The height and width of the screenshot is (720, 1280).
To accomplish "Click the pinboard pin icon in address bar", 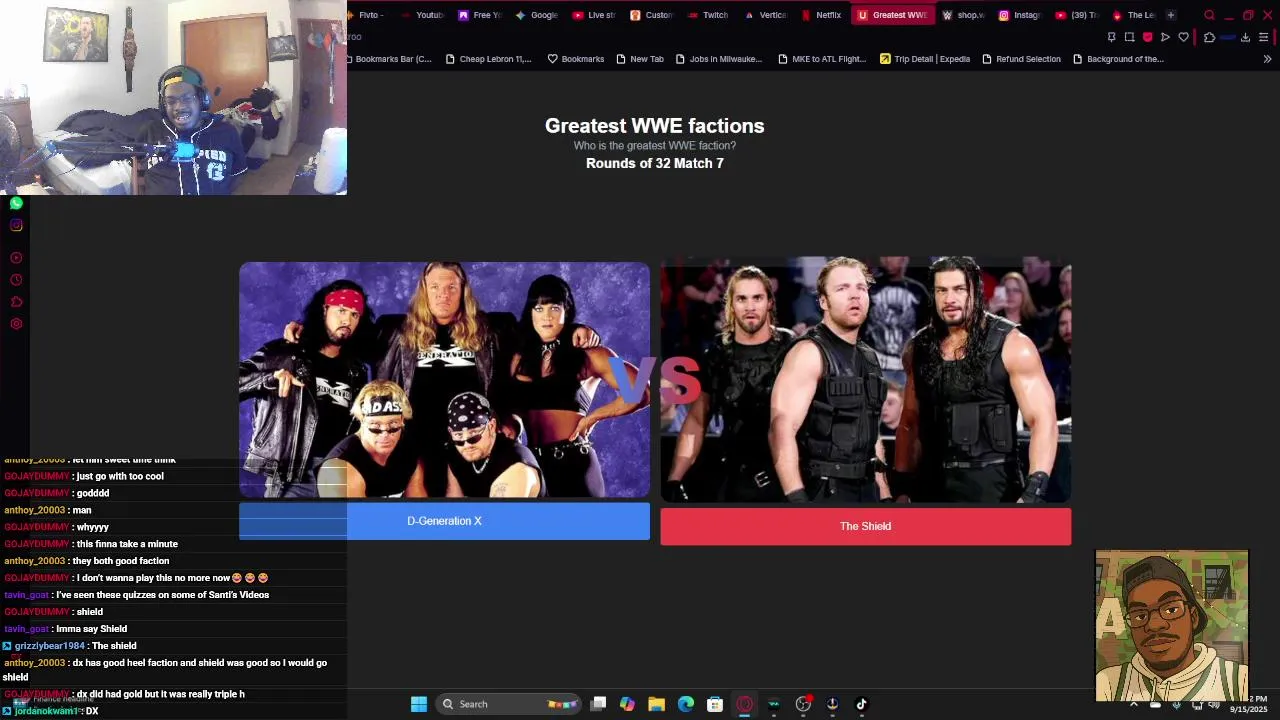I will click(1111, 37).
